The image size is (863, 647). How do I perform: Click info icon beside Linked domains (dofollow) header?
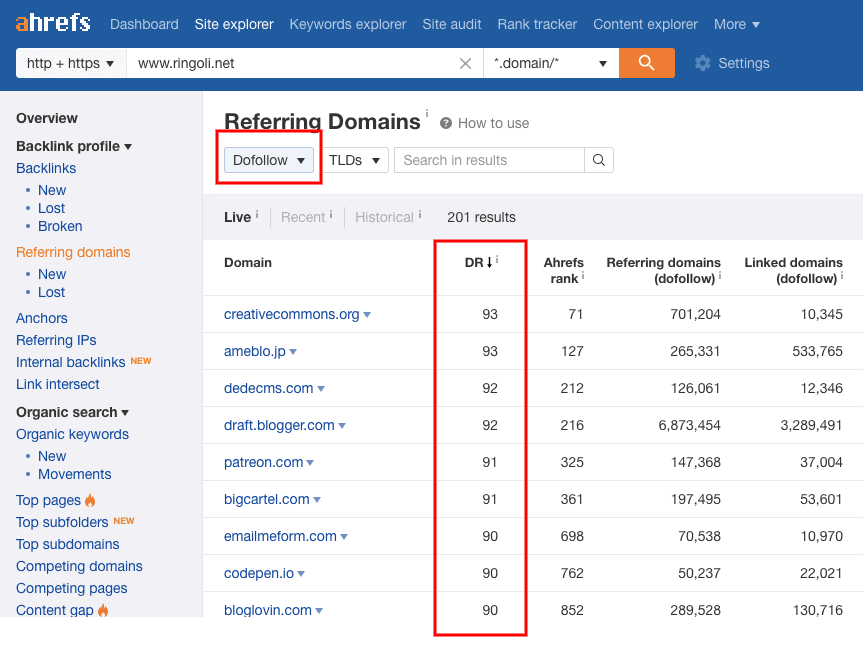[x=842, y=275]
